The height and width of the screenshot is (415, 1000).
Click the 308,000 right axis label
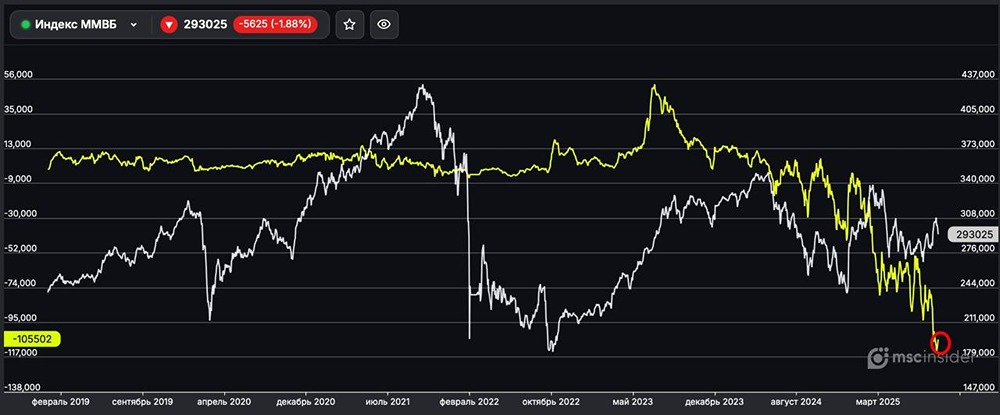pos(979,214)
